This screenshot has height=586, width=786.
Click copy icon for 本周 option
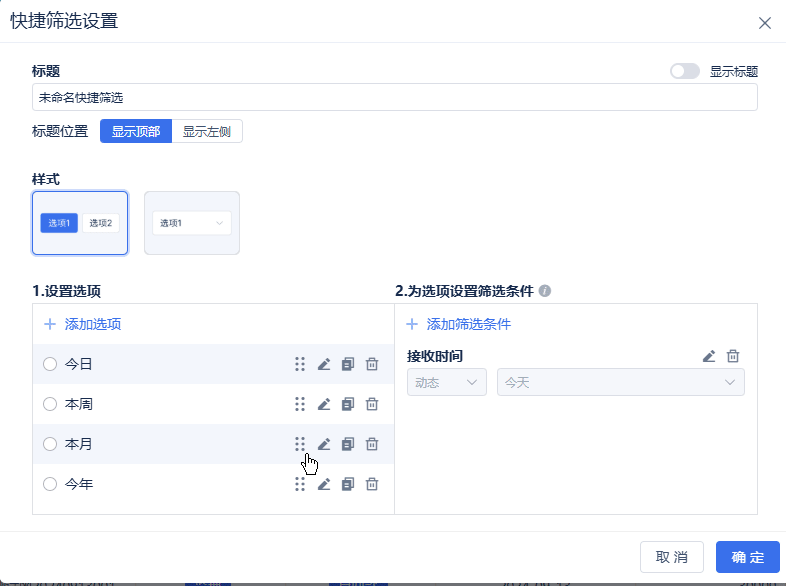(348, 404)
